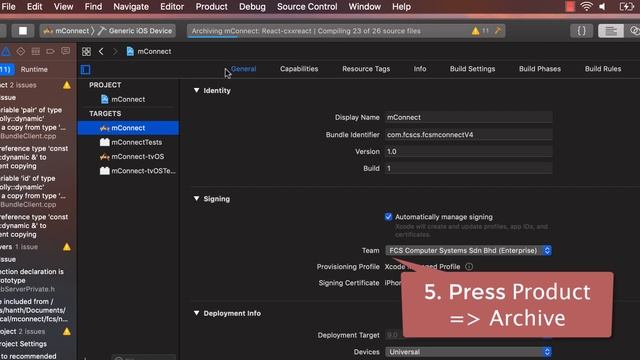Stop the running archive build
The width and height of the screenshot is (640, 360).
(x=23, y=31)
